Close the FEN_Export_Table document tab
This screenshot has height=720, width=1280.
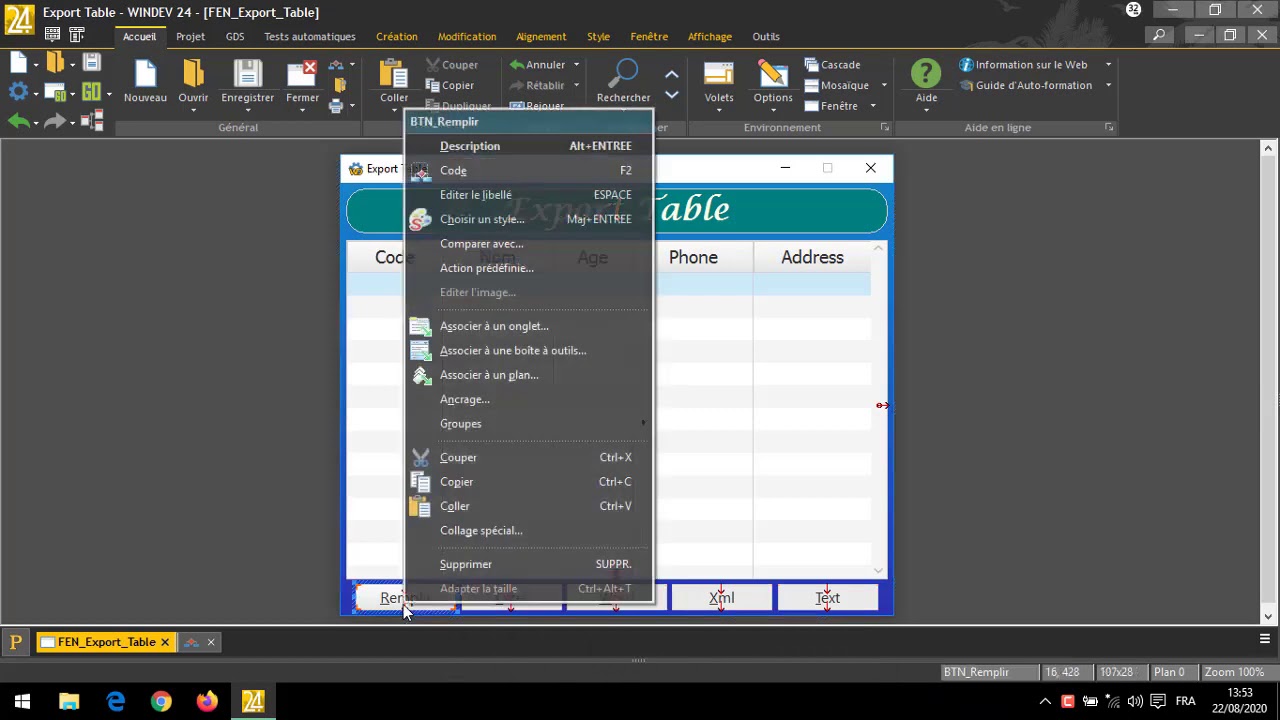click(x=165, y=642)
